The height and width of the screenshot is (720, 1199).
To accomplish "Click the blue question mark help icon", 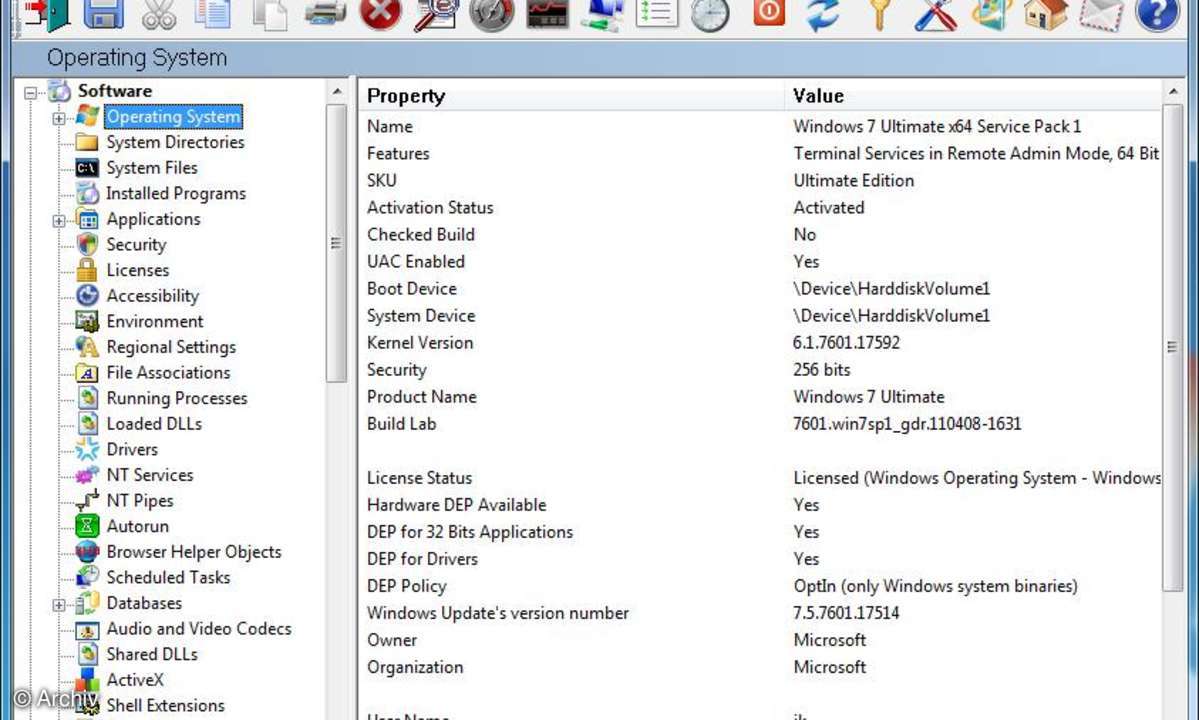I will [1157, 14].
